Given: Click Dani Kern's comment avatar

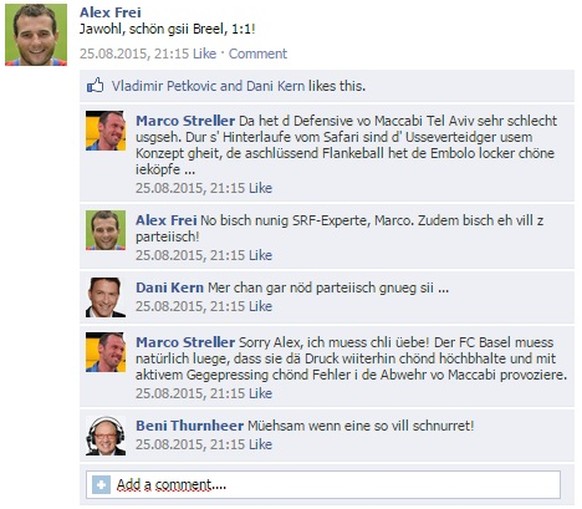Looking at the screenshot, I should point(106,297).
